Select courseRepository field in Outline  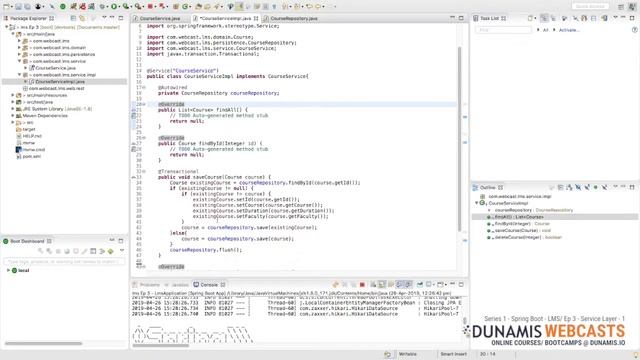point(533,210)
